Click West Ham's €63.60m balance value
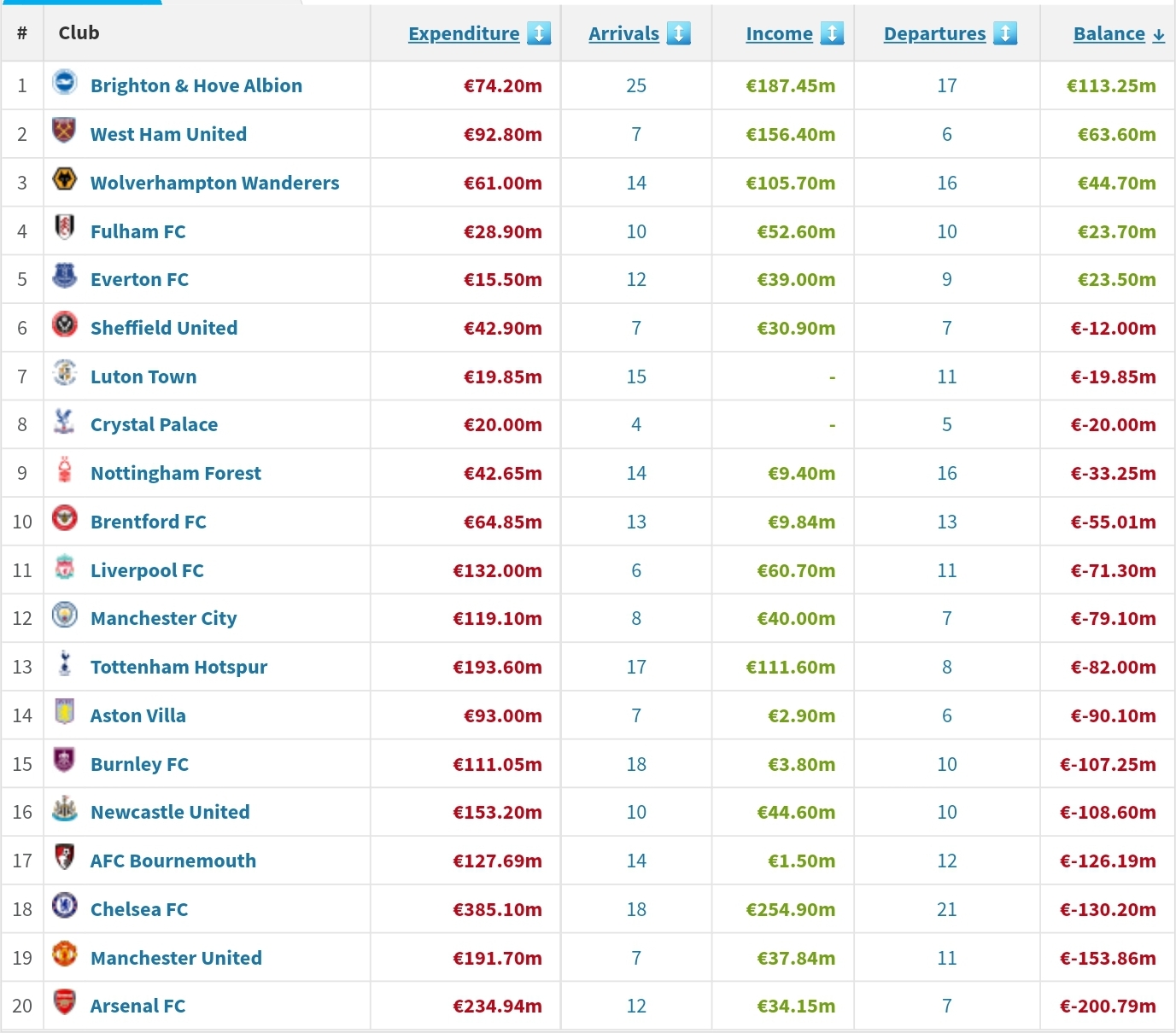Viewport: 1176px width, 1033px height. pos(1117,134)
